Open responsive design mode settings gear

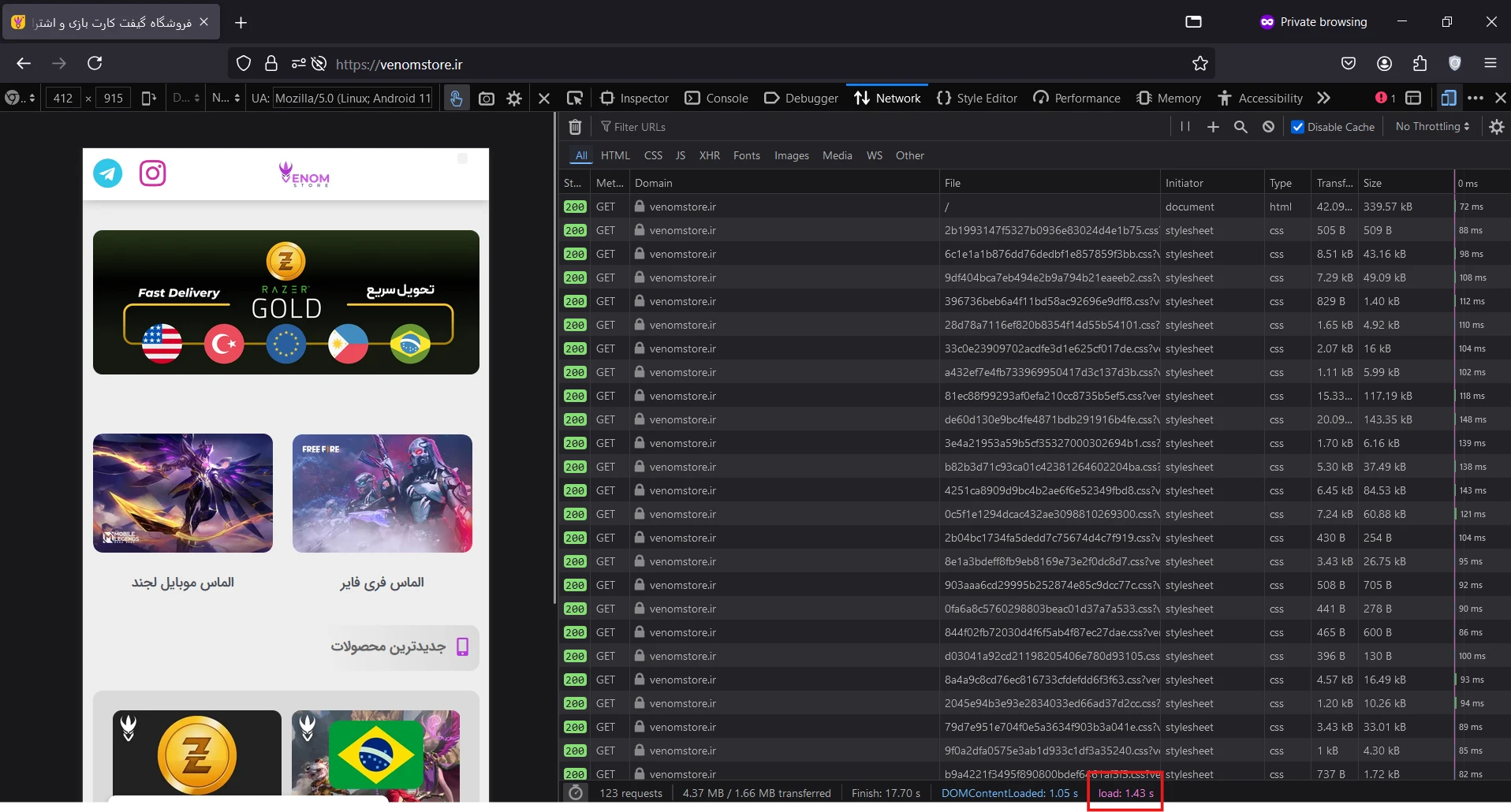click(514, 99)
